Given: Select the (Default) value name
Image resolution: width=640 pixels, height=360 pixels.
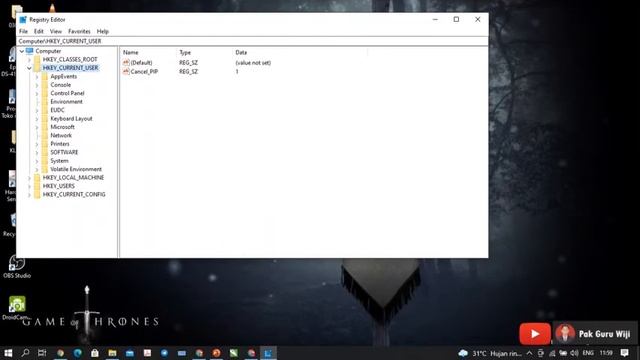Looking at the screenshot, I should point(141,63).
